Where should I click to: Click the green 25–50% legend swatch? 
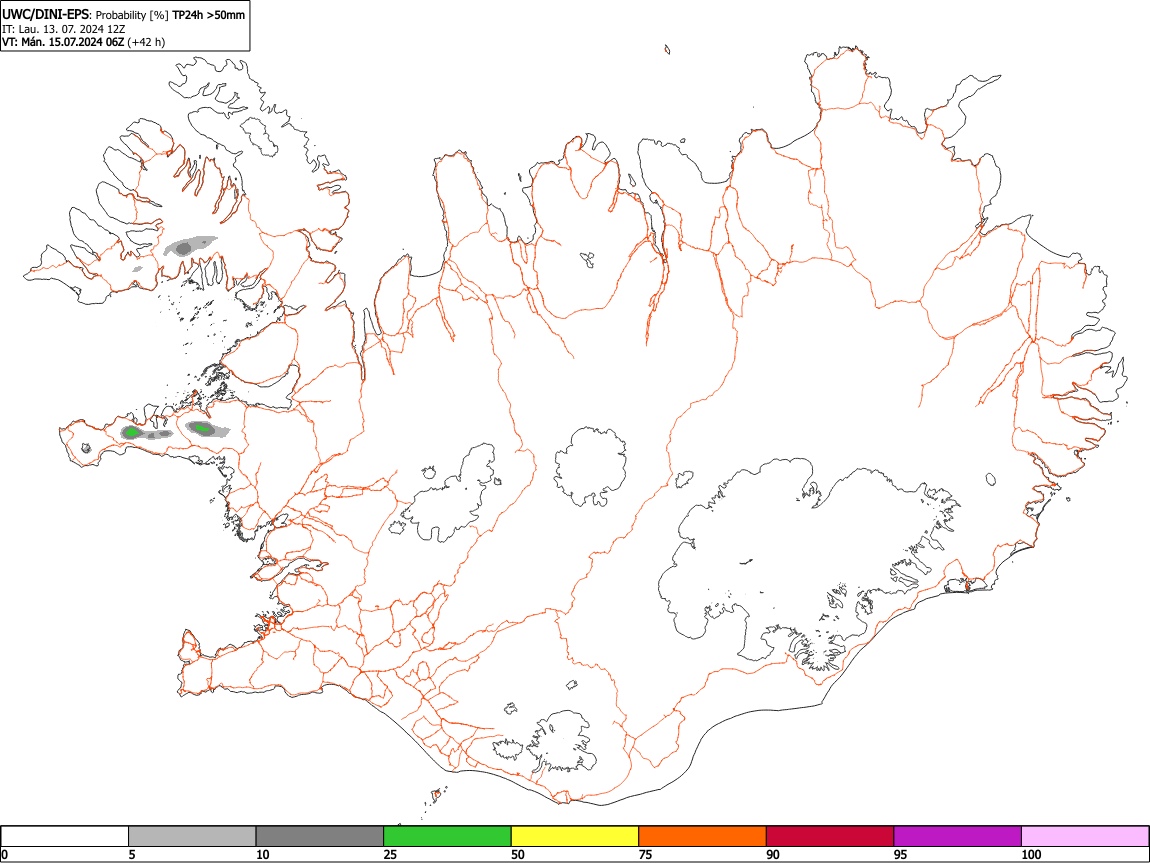[447, 836]
